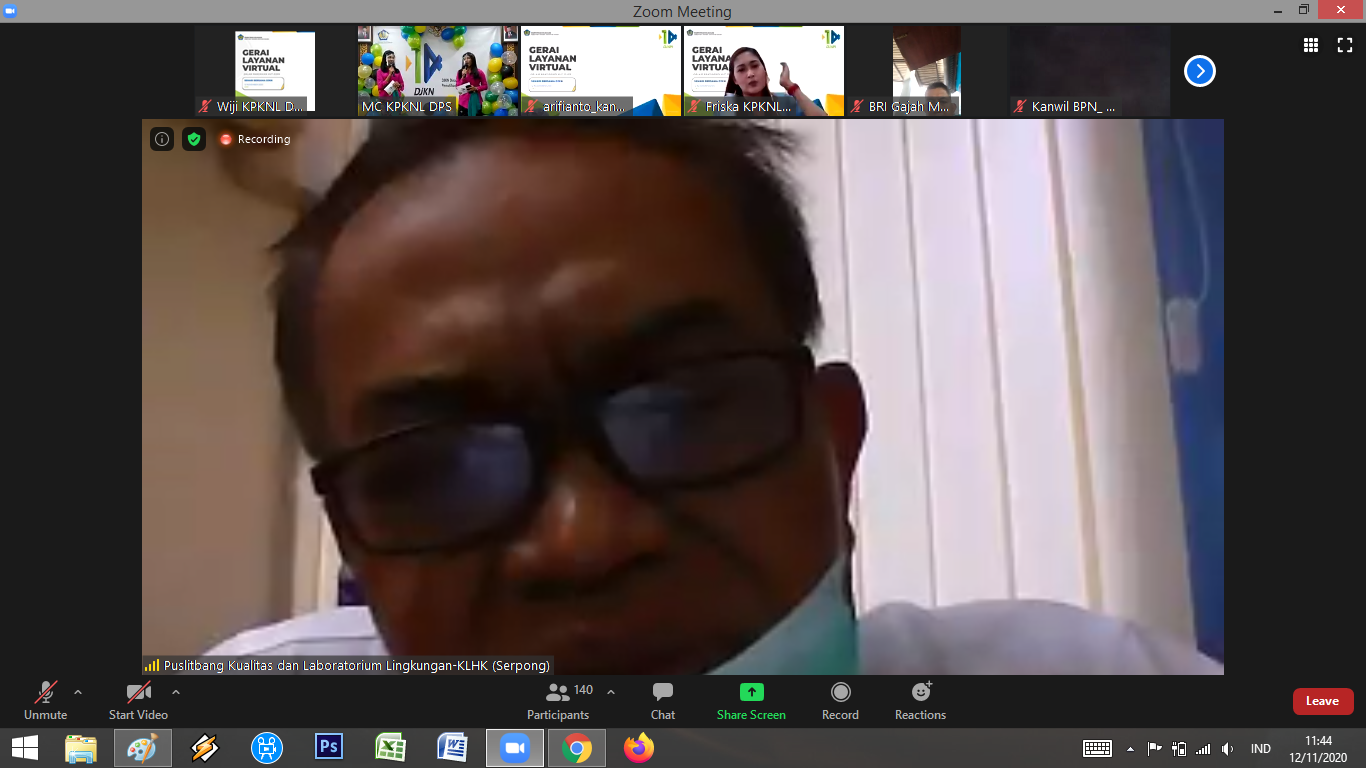Expand the arrow beside Participants
Screen dimensions: 1366x768
click(x=611, y=692)
